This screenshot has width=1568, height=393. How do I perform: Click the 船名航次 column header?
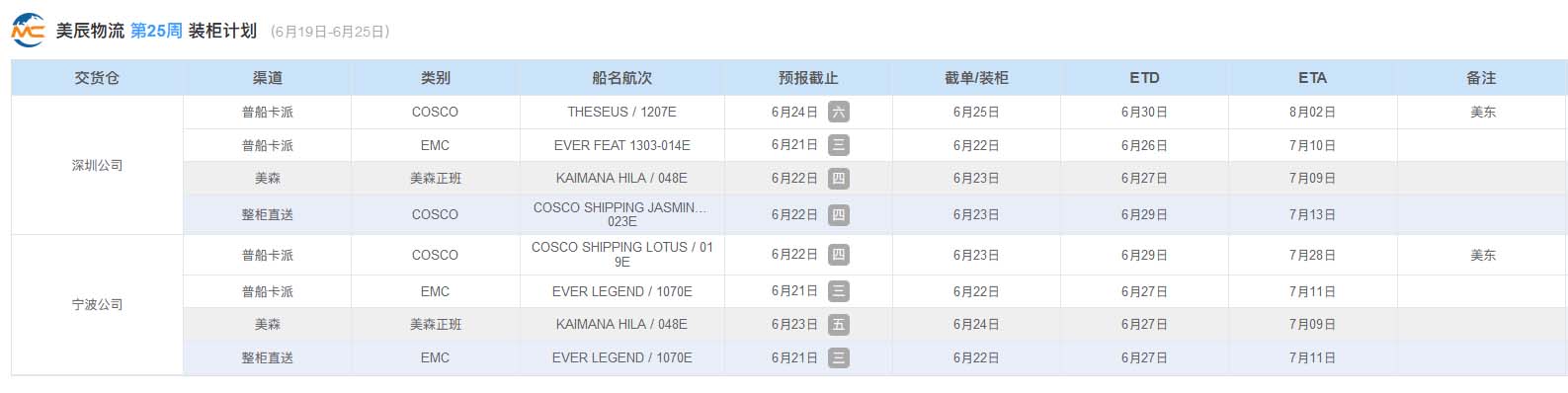click(621, 78)
